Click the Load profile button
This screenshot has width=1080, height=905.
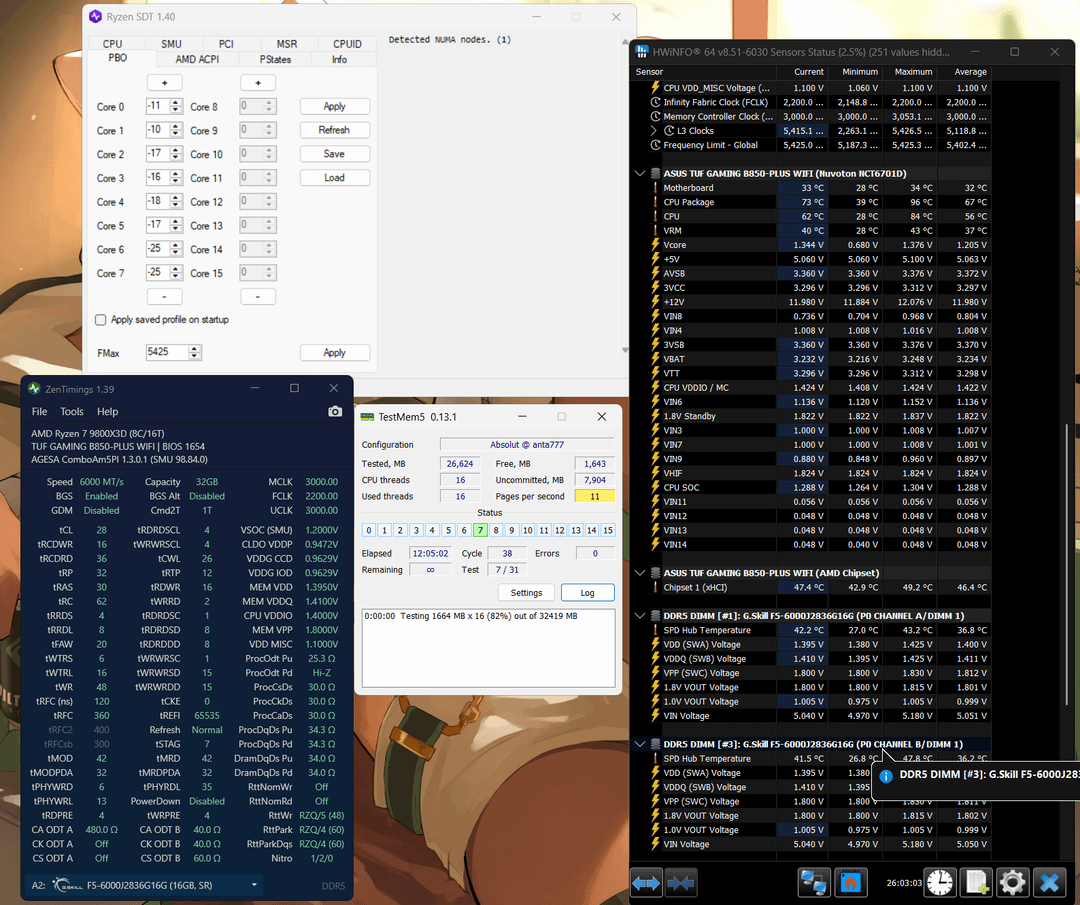point(335,177)
